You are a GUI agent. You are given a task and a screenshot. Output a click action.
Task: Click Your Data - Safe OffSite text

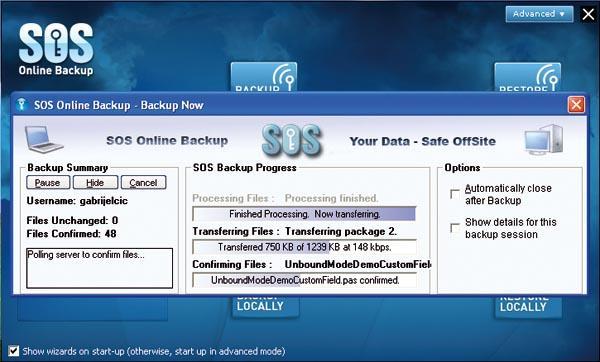click(422, 141)
